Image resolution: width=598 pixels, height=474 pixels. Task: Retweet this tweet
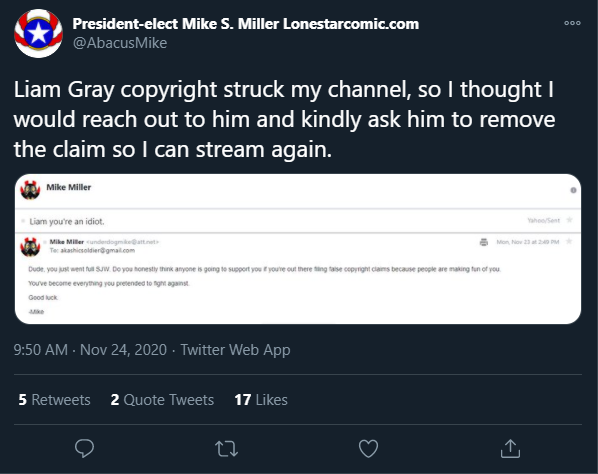click(227, 448)
